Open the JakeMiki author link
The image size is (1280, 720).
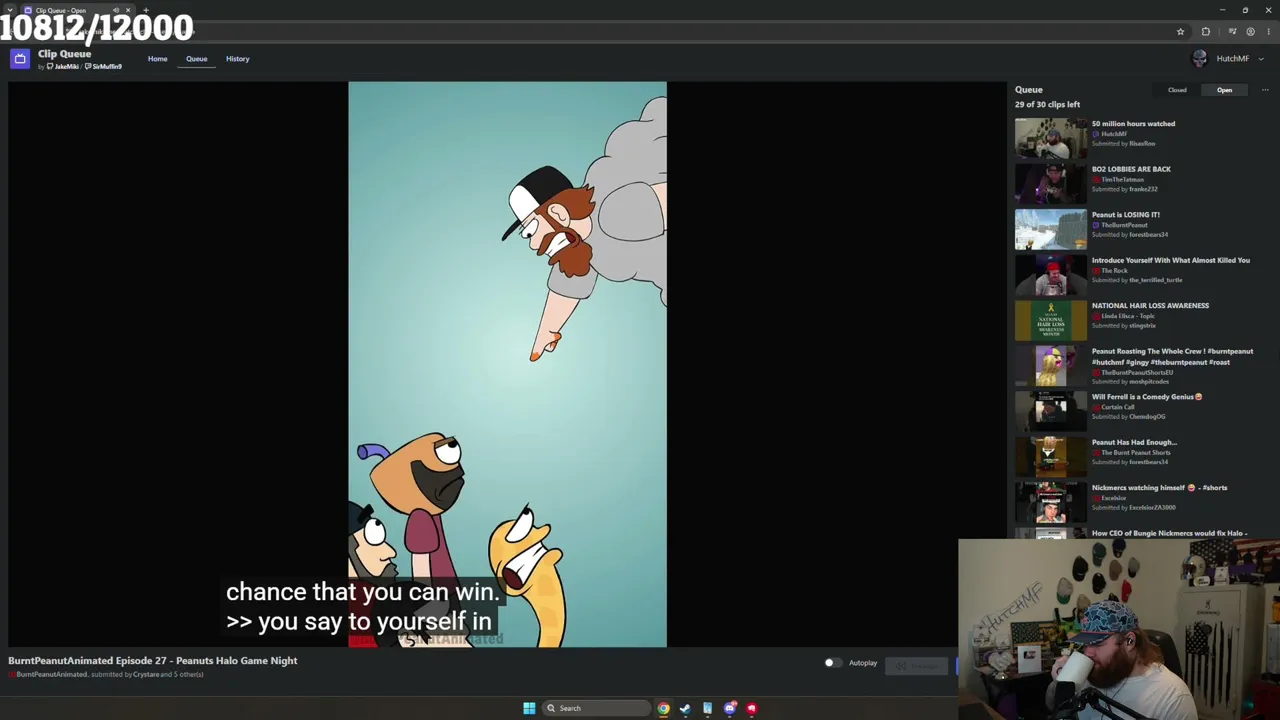pyautogui.click(x=63, y=67)
